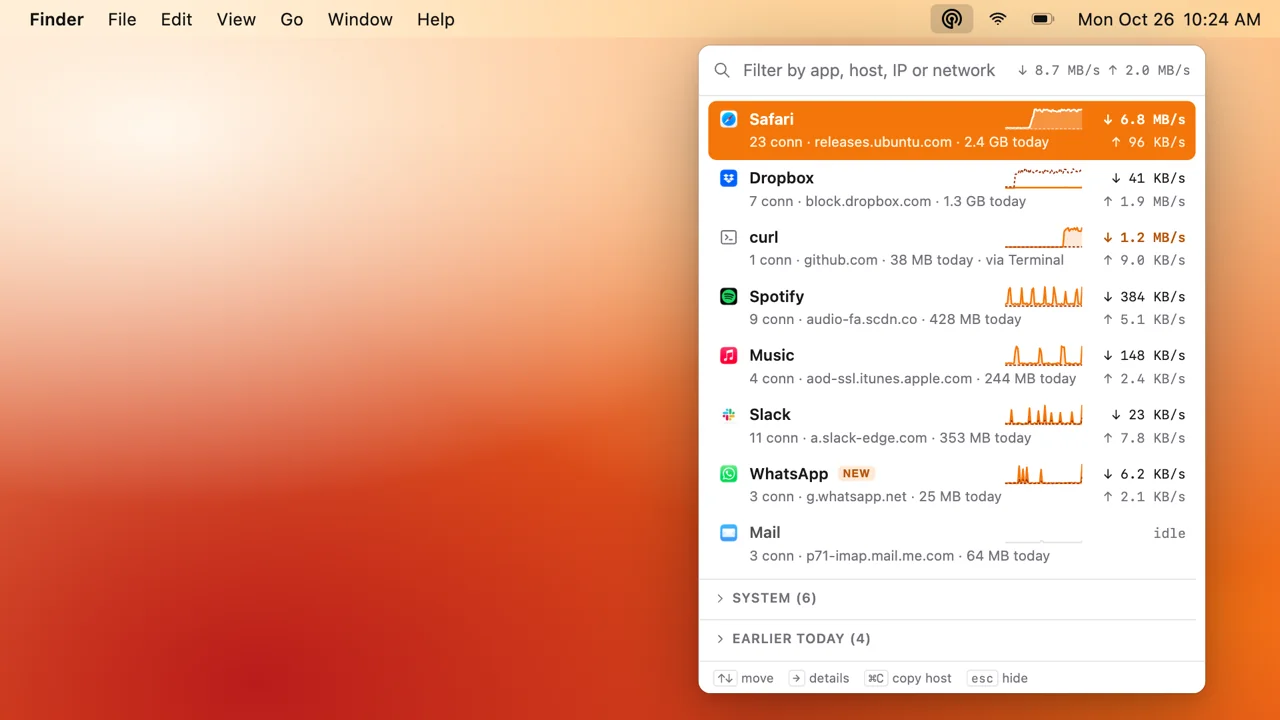Open the File menu

pyautogui.click(x=122, y=19)
